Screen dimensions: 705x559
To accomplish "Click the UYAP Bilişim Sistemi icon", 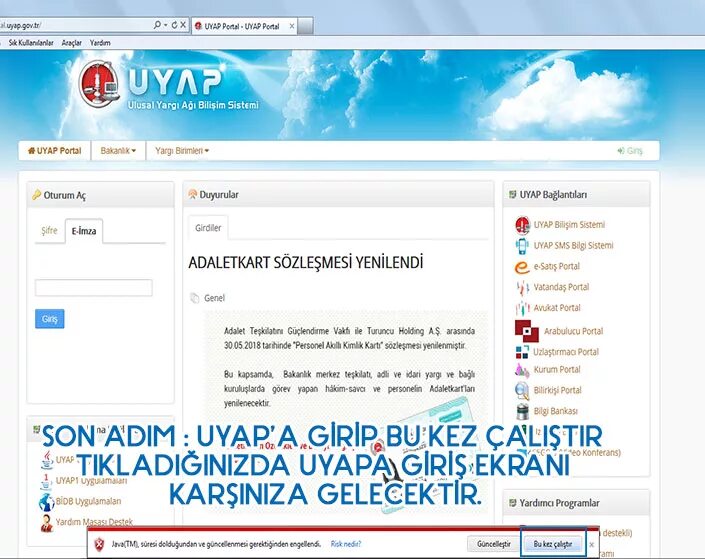I will (522, 225).
